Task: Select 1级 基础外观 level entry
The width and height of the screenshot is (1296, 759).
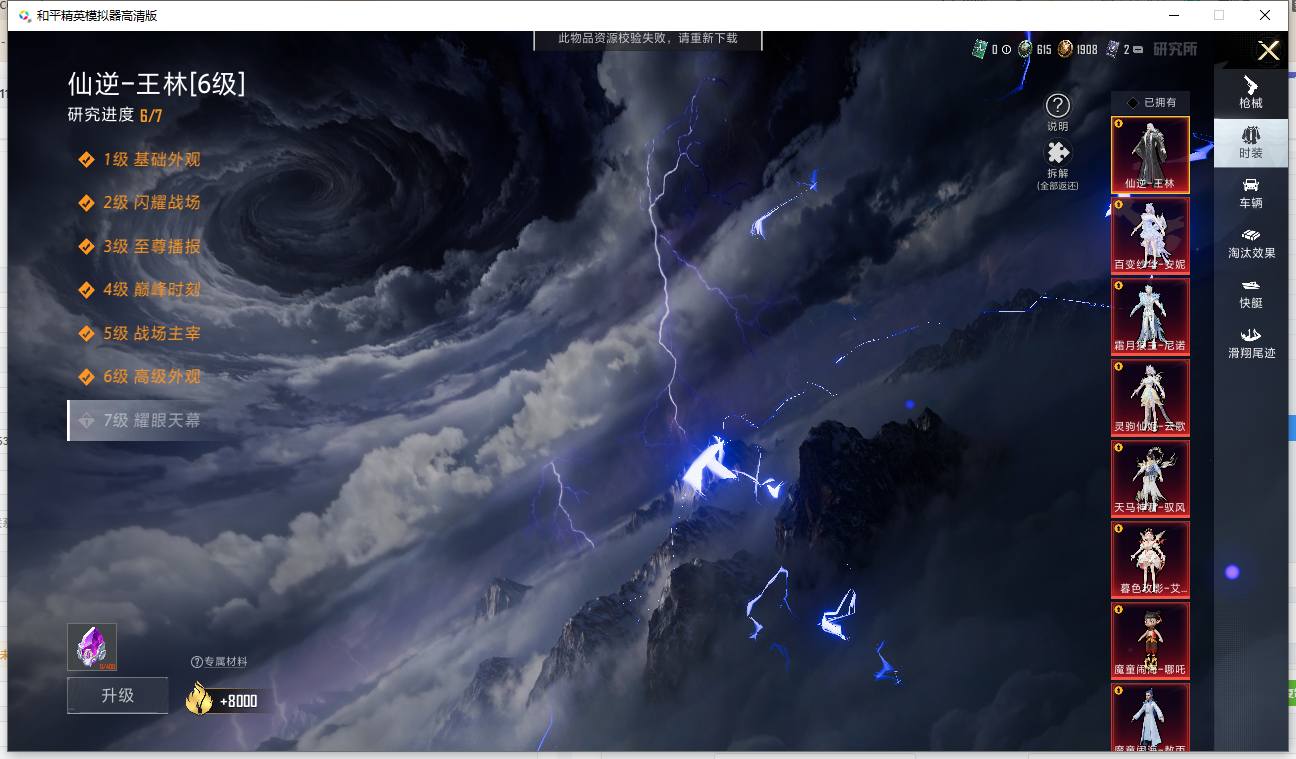Action: (140, 159)
